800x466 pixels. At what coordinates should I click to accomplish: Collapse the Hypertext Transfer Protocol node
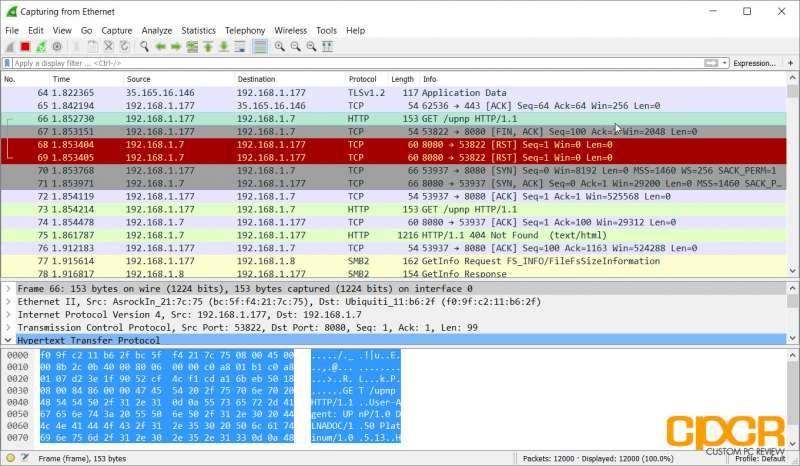[x=8, y=340]
